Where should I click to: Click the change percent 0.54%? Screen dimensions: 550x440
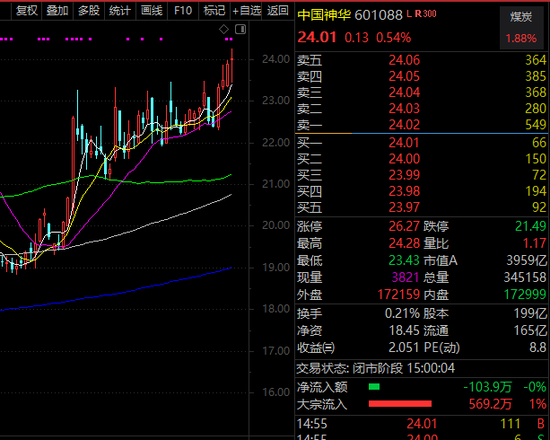(x=394, y=38)
